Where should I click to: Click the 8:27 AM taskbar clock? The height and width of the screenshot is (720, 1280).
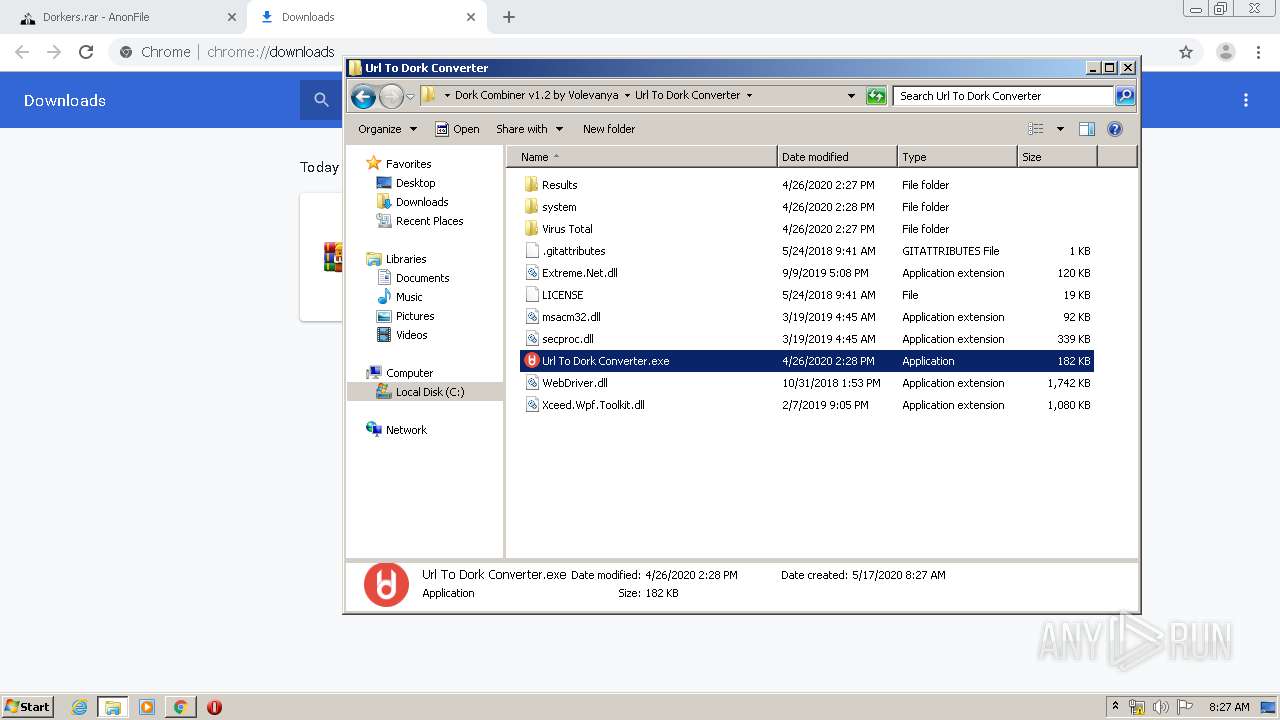(x=1229, y=707)
